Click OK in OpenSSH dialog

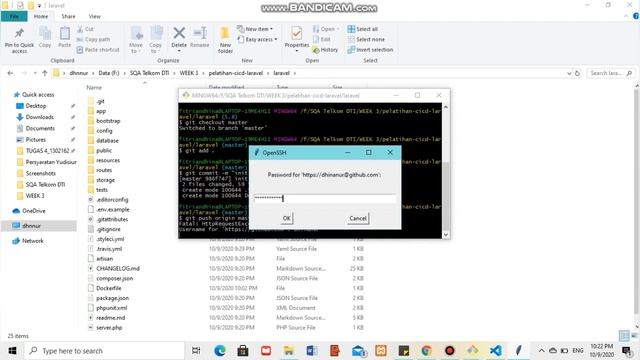[287, 218]
